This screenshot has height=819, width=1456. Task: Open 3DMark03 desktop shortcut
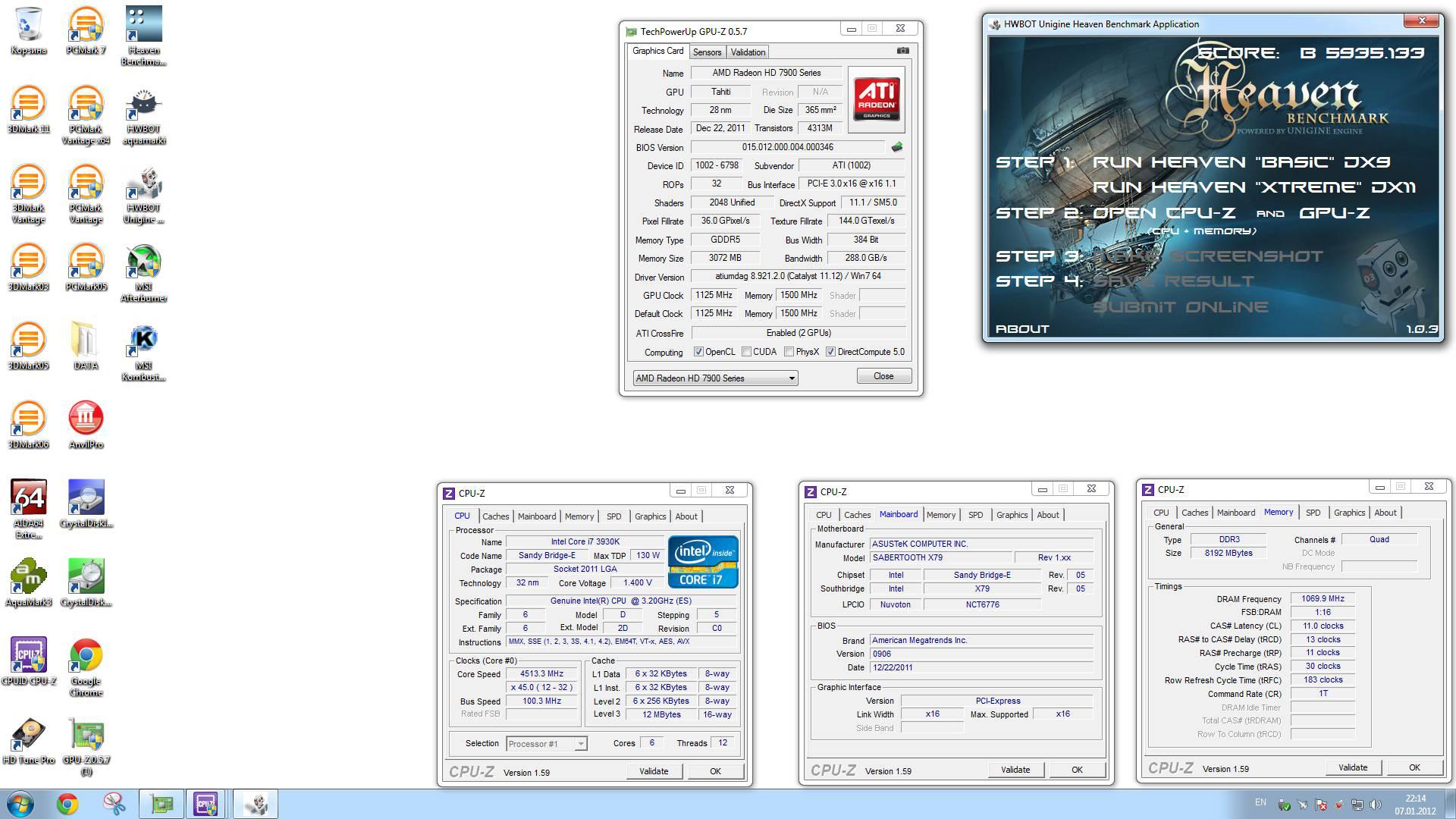[x=28, y=267]
